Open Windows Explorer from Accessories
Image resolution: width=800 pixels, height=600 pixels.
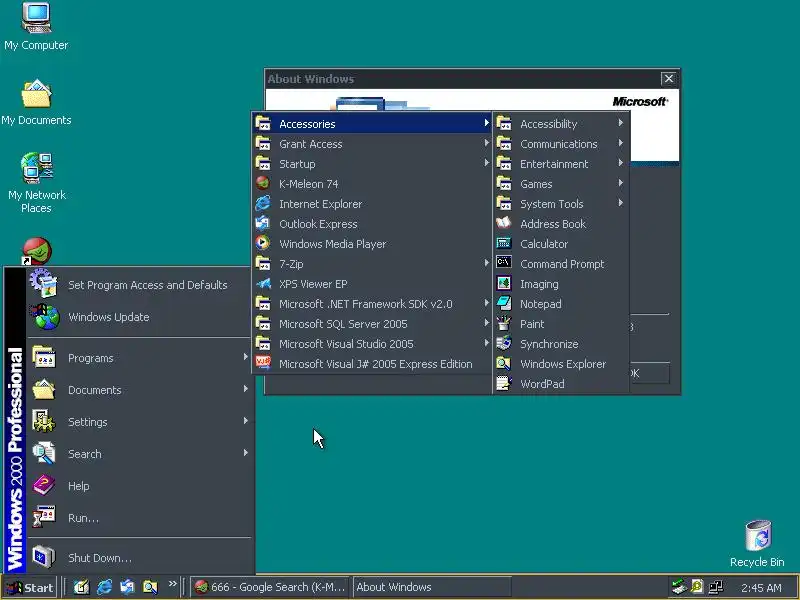tap(560, 364)
